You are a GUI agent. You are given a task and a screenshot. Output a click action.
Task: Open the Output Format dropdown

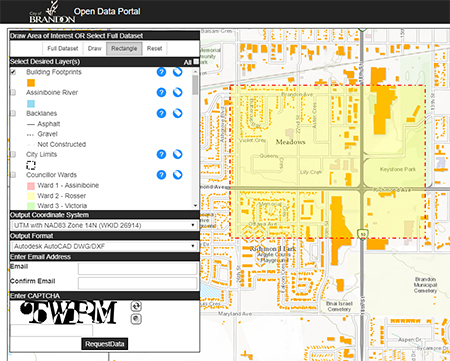pyautogui.click(x=104, y=246)
